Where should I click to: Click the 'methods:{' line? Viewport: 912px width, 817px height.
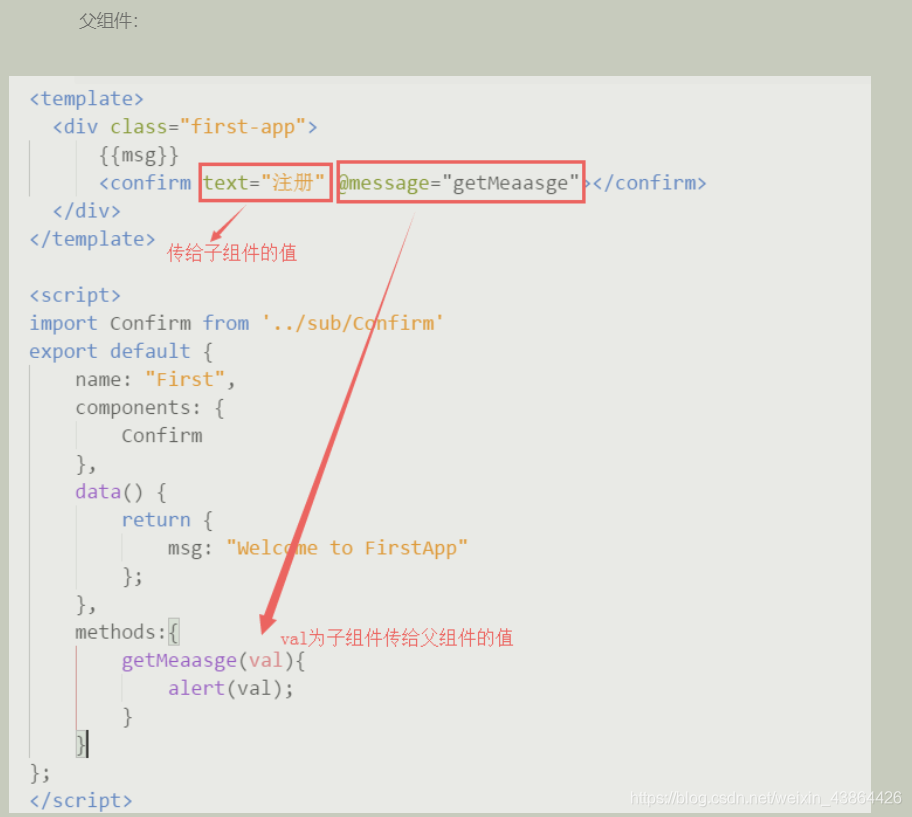(x=127, y=632)
